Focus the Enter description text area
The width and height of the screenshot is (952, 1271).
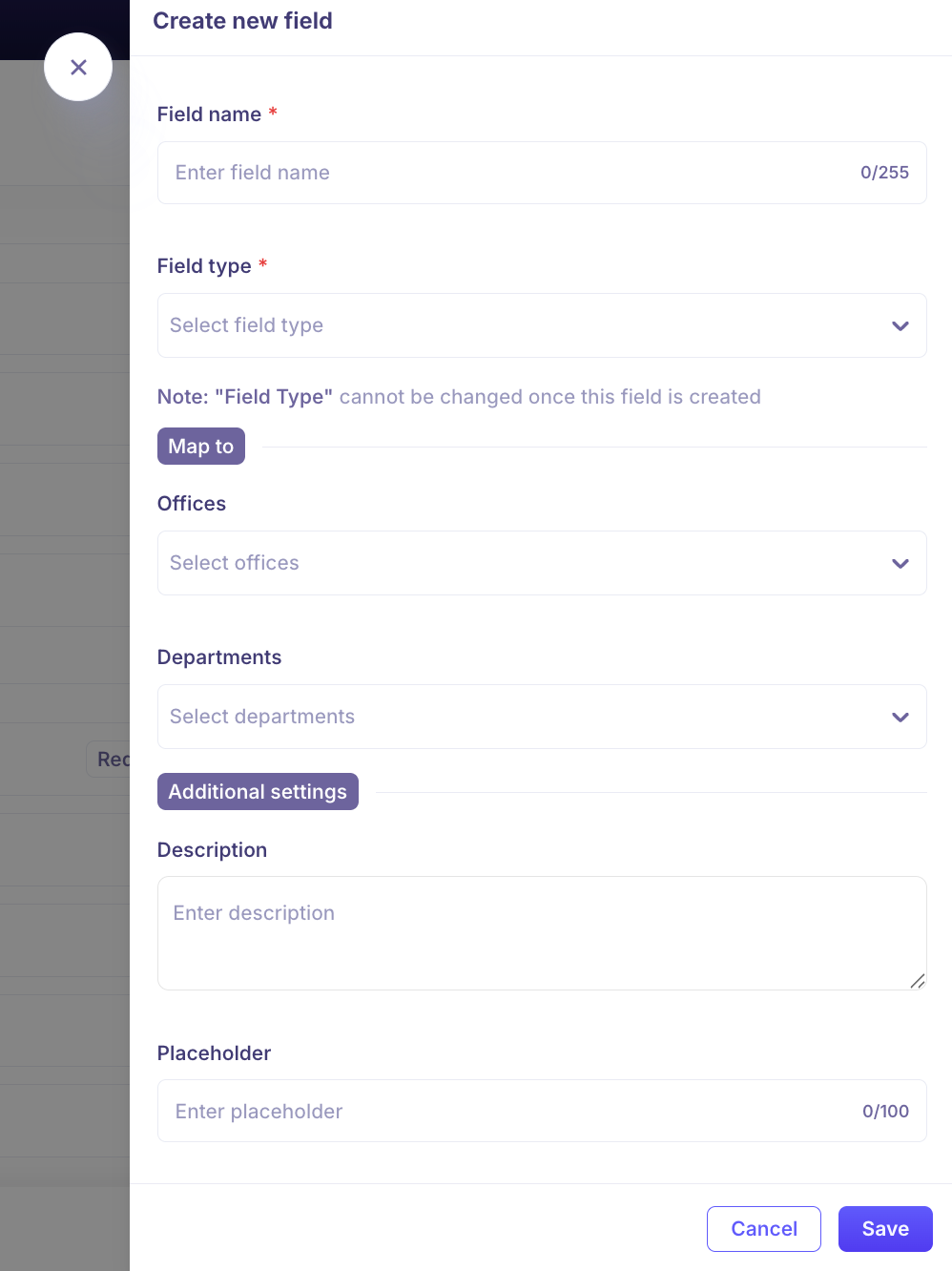point(541,932)
